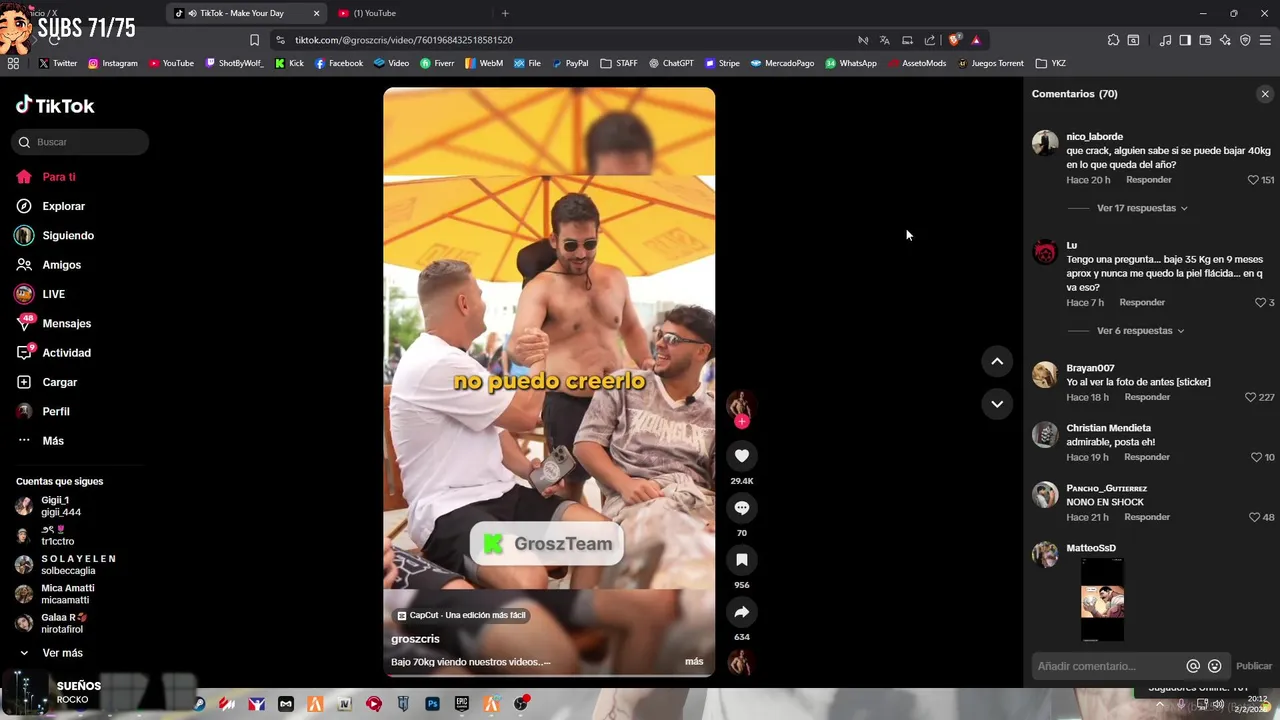Image resolution: width=1280 pixels, height=720 pixels.
Task: Open the WhatsApp bookmark
Action: [x=851, y=63]
